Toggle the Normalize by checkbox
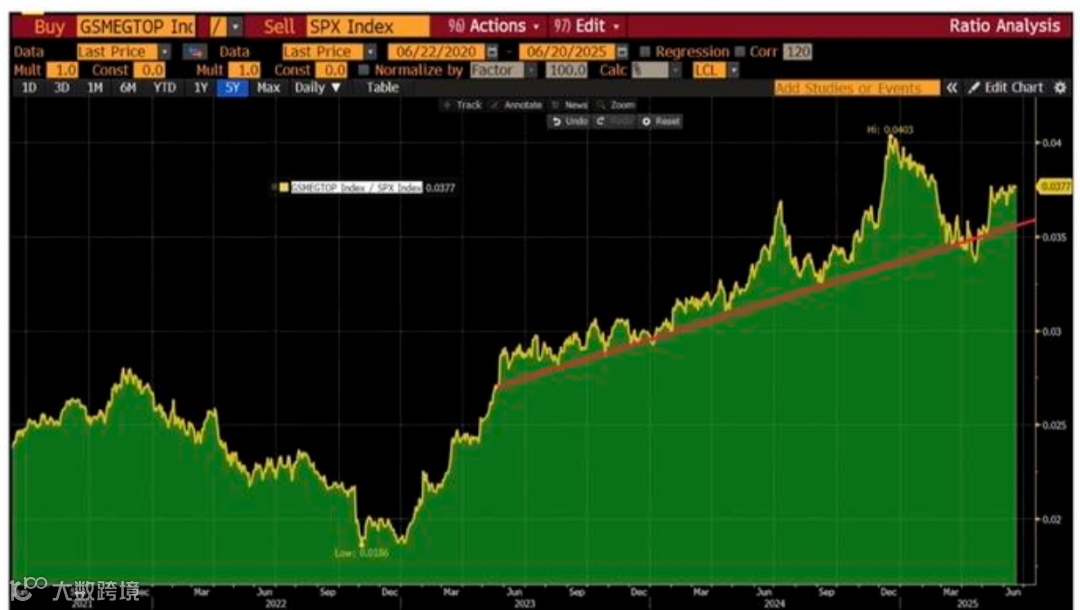Image resolution: width=1080 pixels, height=610 pixels. (x=364, y=70)
